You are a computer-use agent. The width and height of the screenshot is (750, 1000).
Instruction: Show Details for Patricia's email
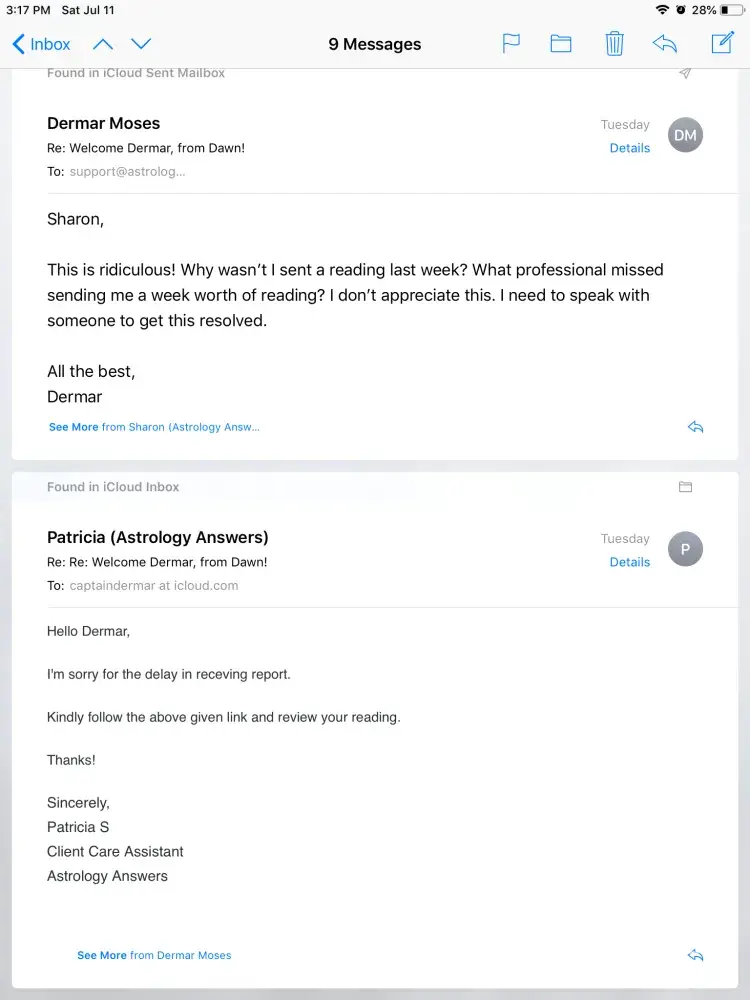click(x=630, y=562)
